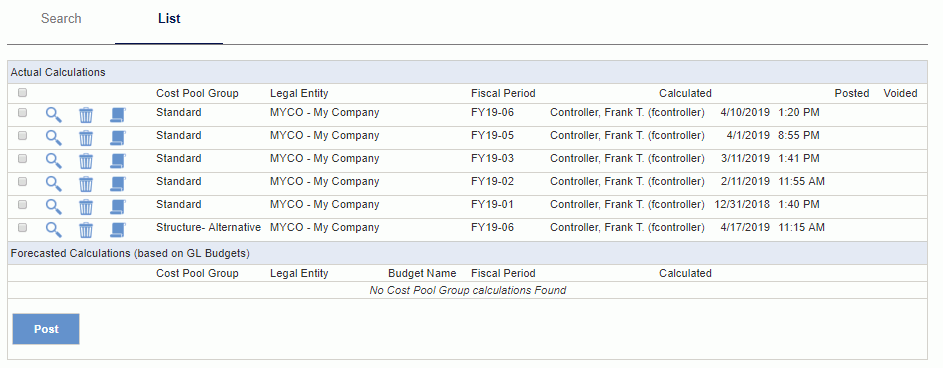Click the Post button
Screen dimensions: 943x368
[x=46, y=329]
